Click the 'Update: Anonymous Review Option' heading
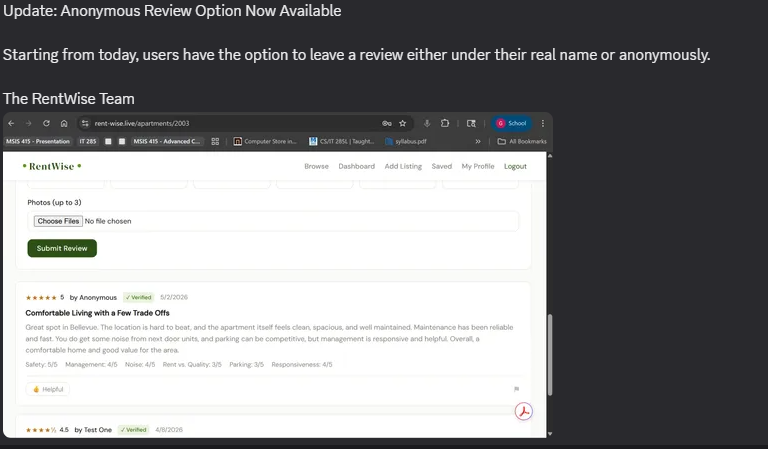The image size is (768, 449). (x=172, y=11)
